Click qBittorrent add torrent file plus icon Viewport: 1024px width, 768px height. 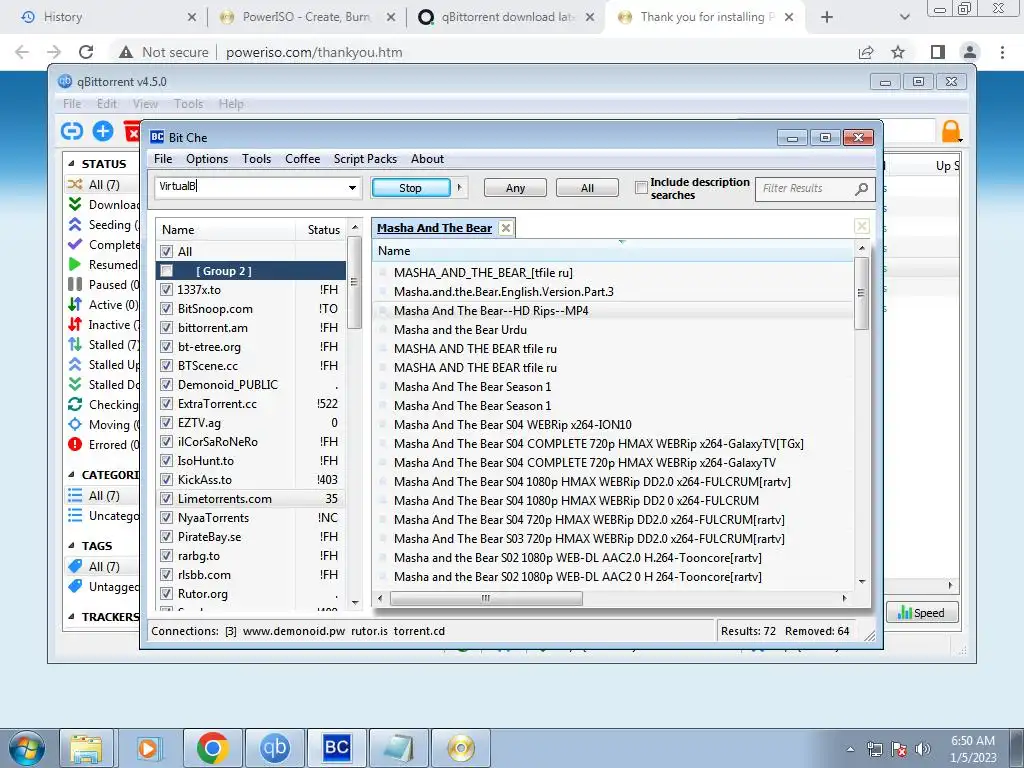tap(103, 131)
